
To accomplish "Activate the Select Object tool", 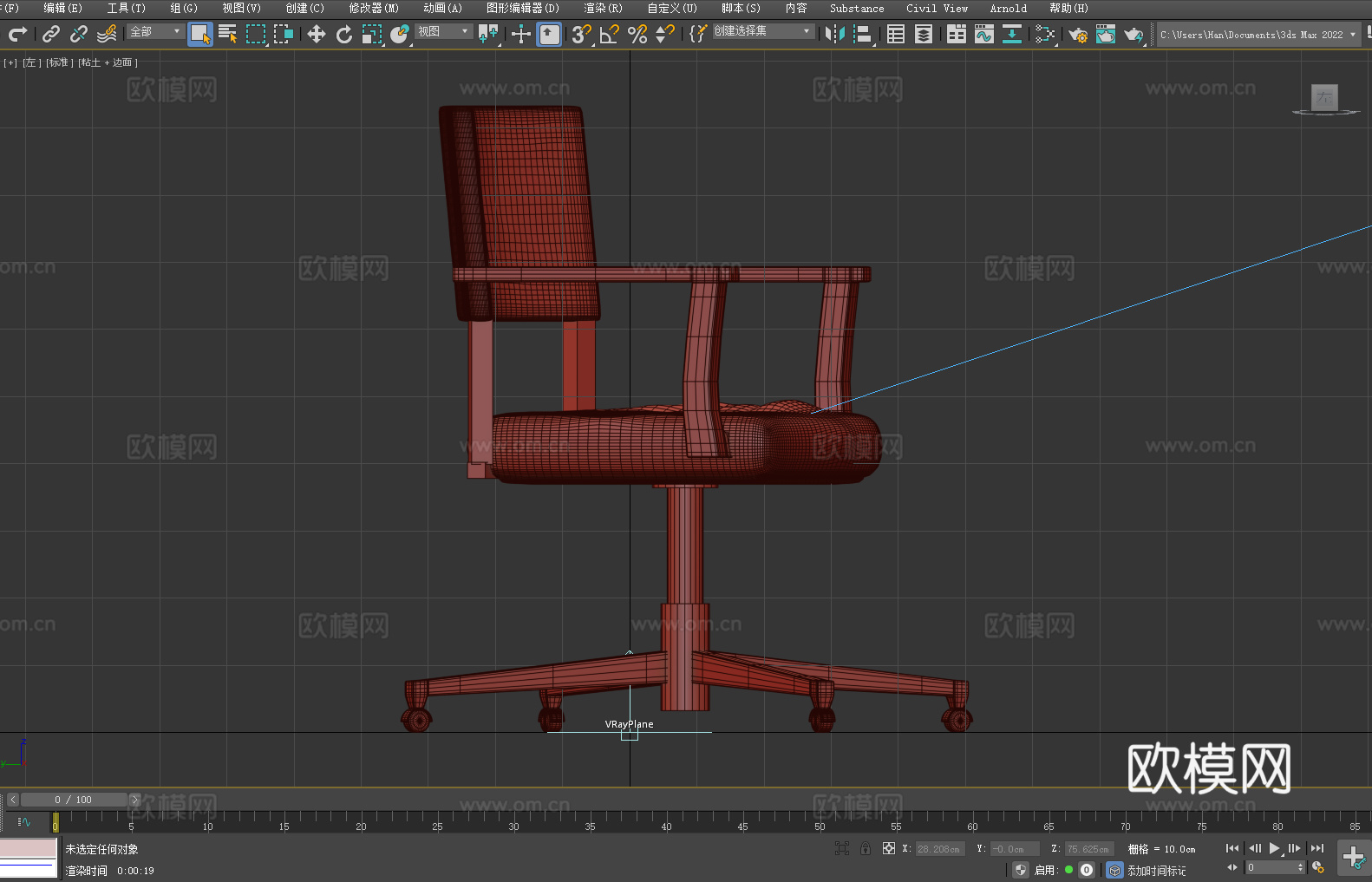I will (200, 34).
